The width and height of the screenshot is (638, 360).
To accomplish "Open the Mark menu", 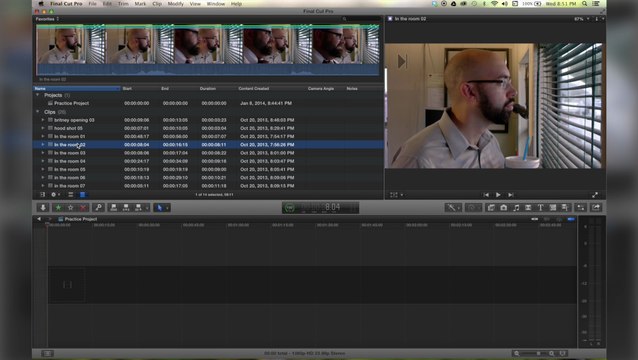I will (140, 4).
